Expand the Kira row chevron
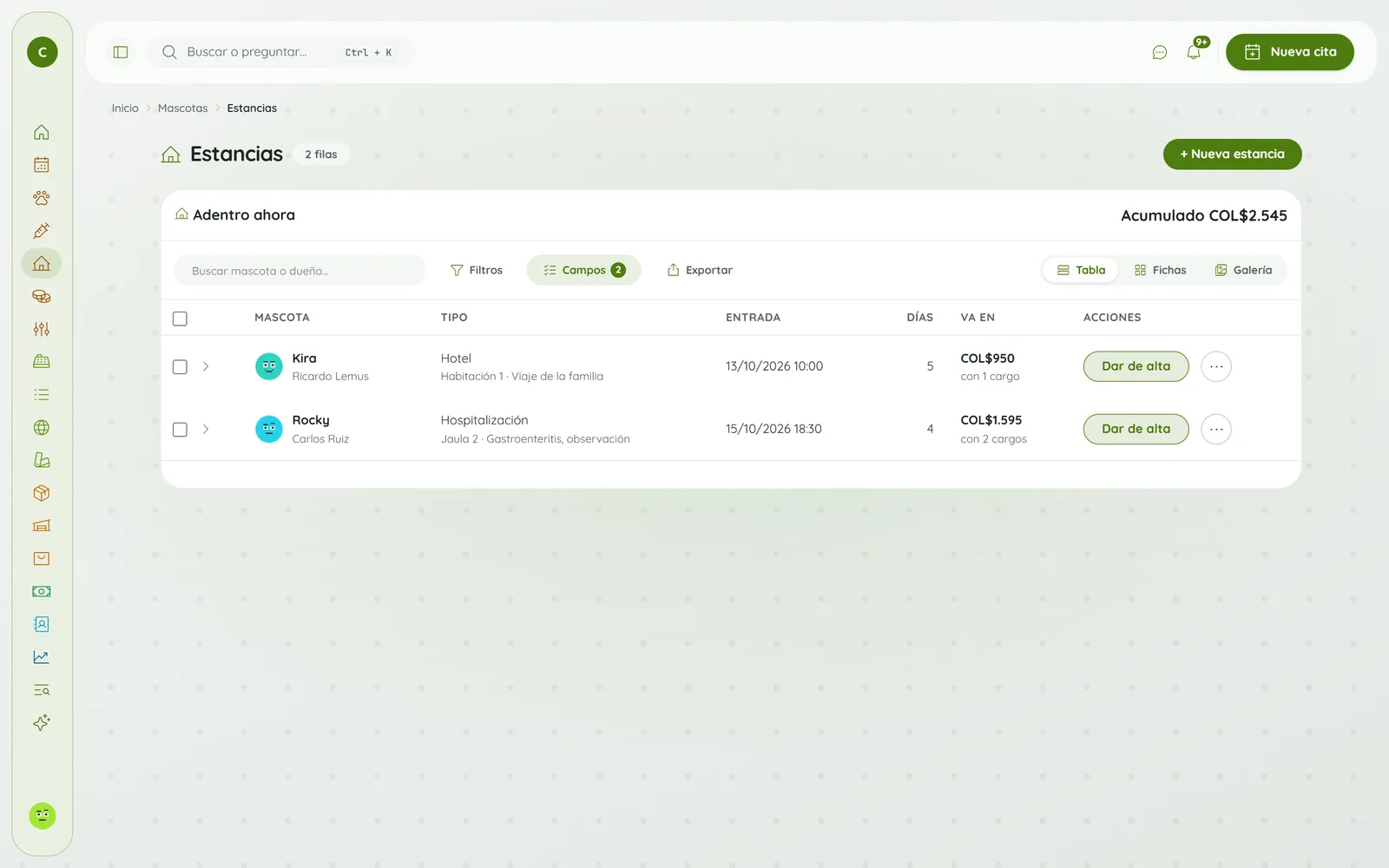 (x=206, y=366)
